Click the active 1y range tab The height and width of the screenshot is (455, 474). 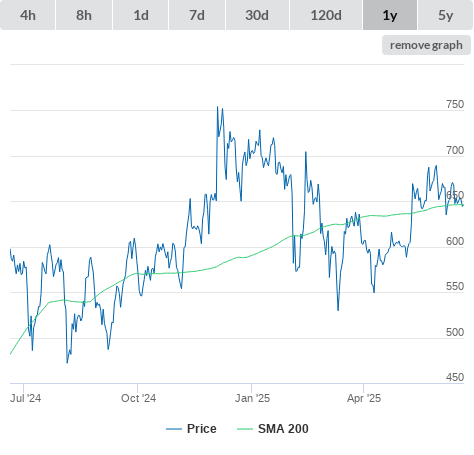390,15
